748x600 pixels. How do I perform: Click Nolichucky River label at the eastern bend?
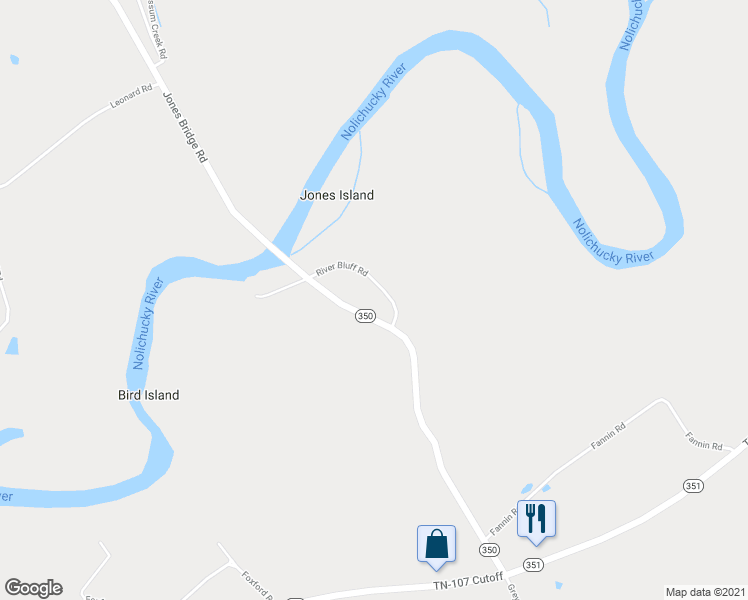click(613, 242)
